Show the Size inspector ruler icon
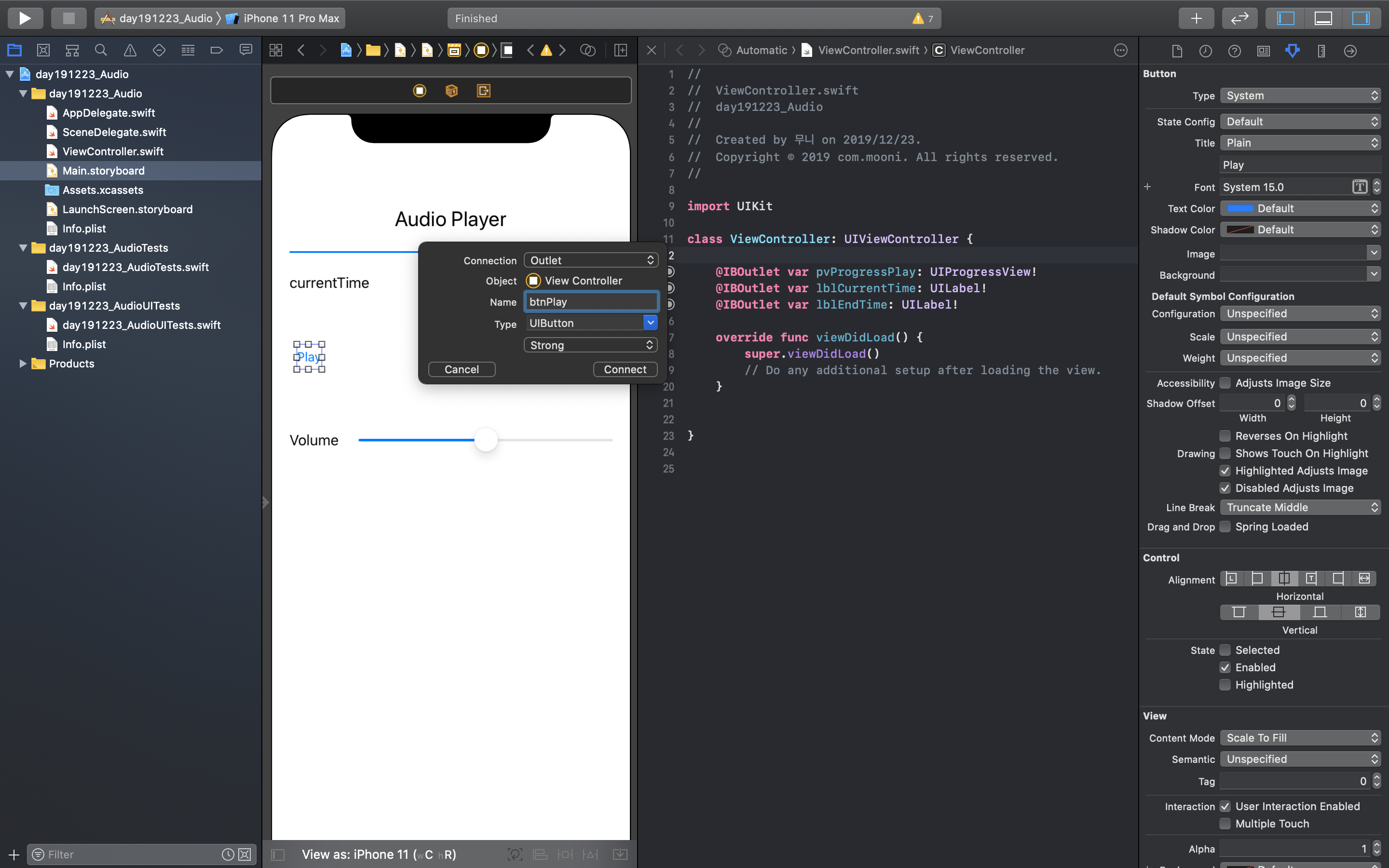1389x868 pixels. (x=1321, y=51)
